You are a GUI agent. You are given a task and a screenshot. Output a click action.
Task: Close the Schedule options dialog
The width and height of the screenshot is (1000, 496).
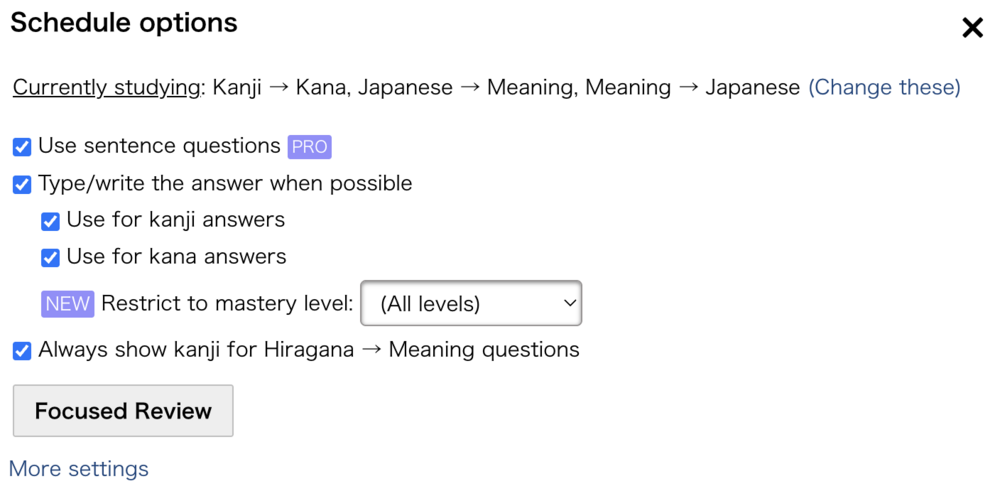click(x=972, y=28)
